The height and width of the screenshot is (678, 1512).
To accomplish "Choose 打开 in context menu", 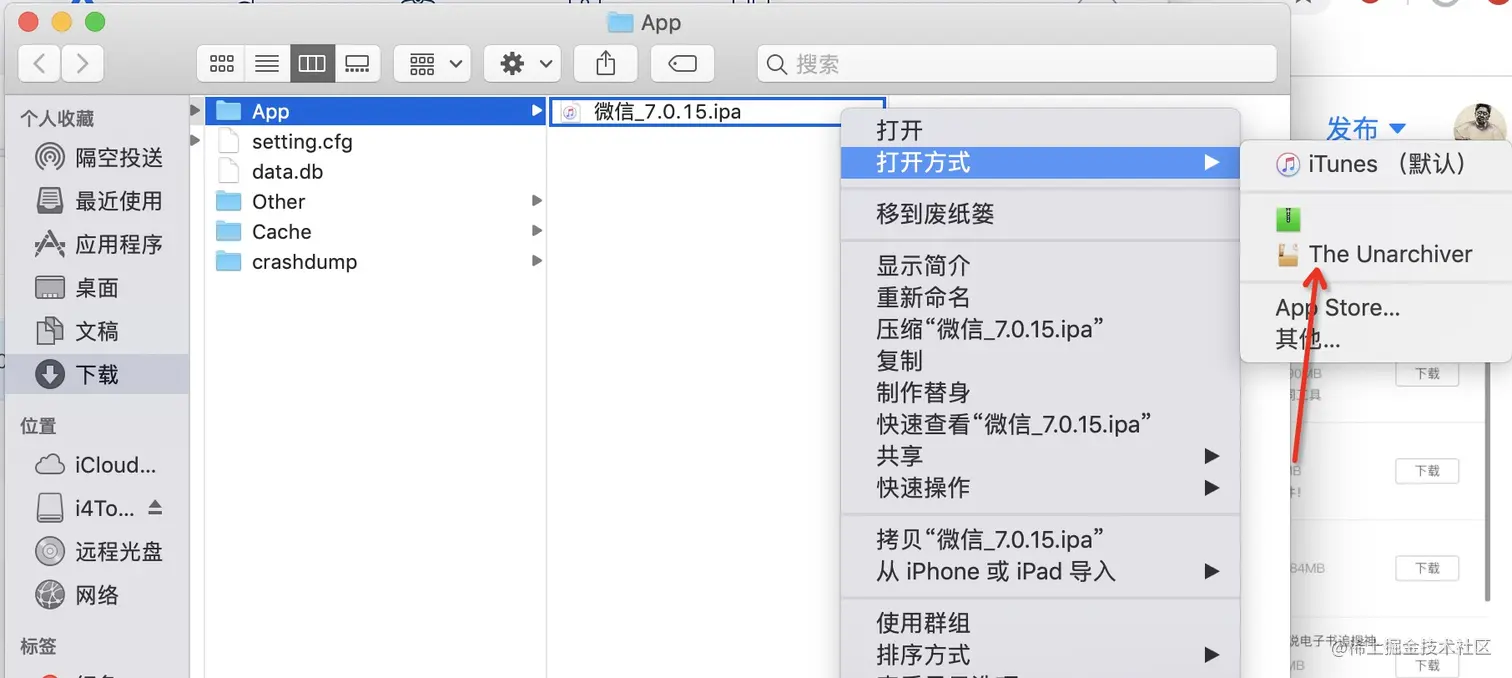I will click(x=1040, y=130).
